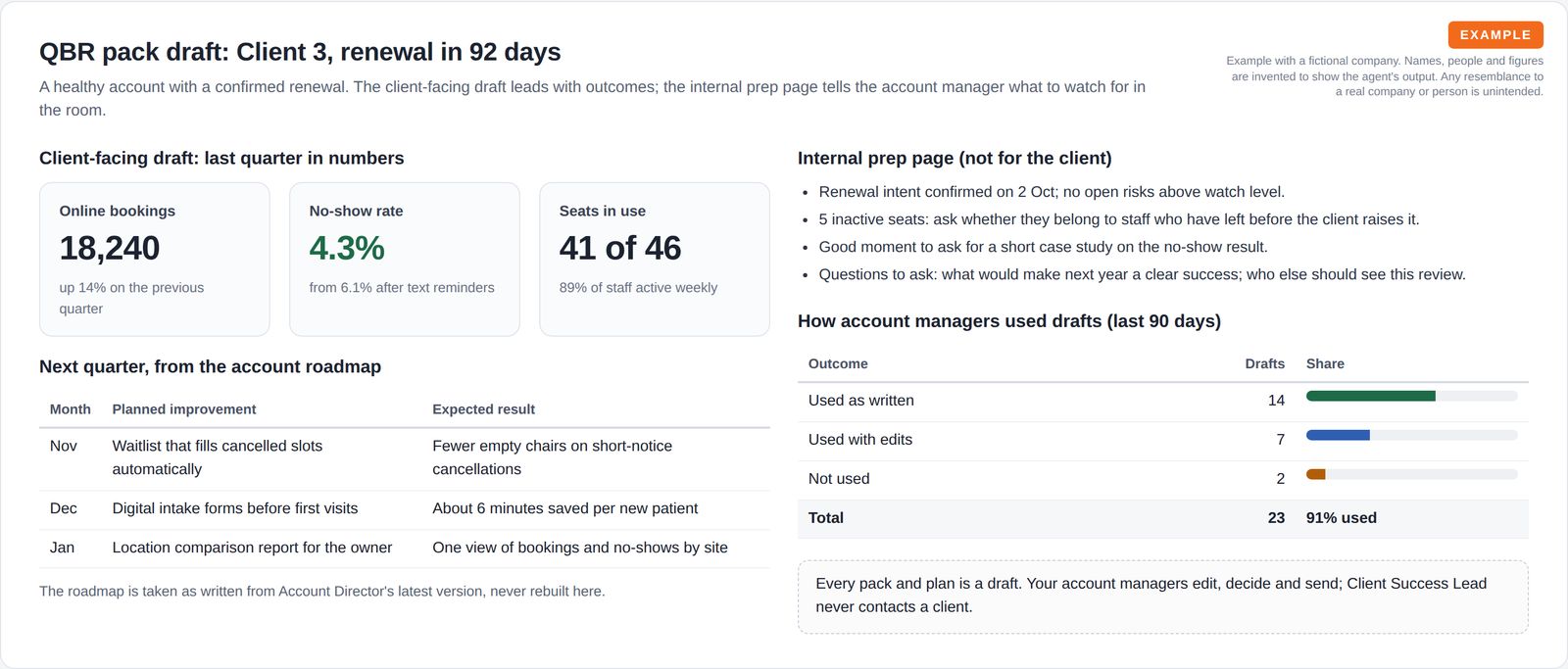Click the 'Total' row label
The height and width of the screenshot is (669, 1568).
826,518
